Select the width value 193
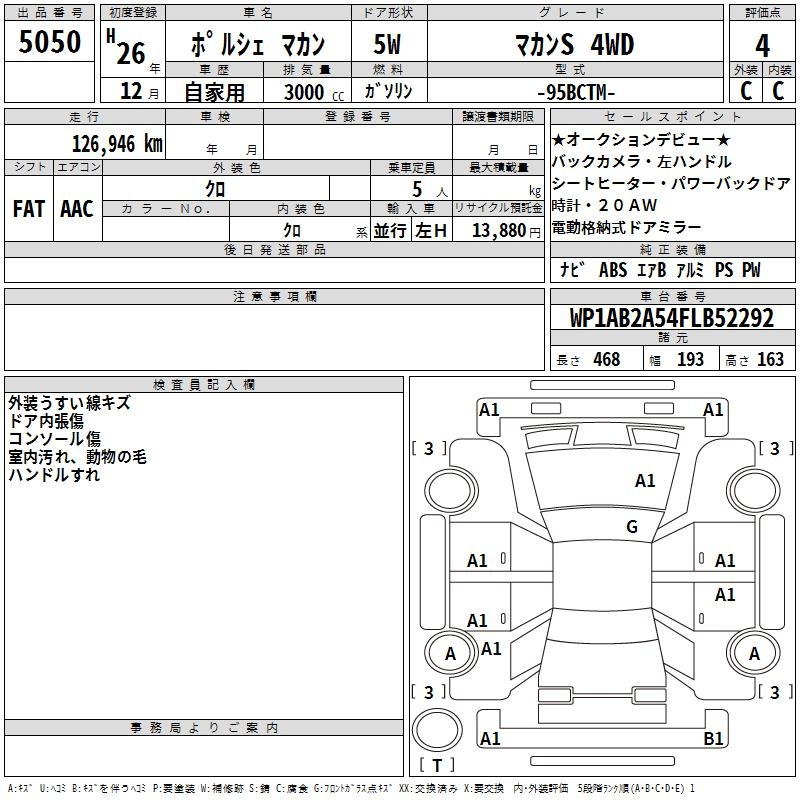The height and width of the screenshot is (800, 800). pos(690,359)
